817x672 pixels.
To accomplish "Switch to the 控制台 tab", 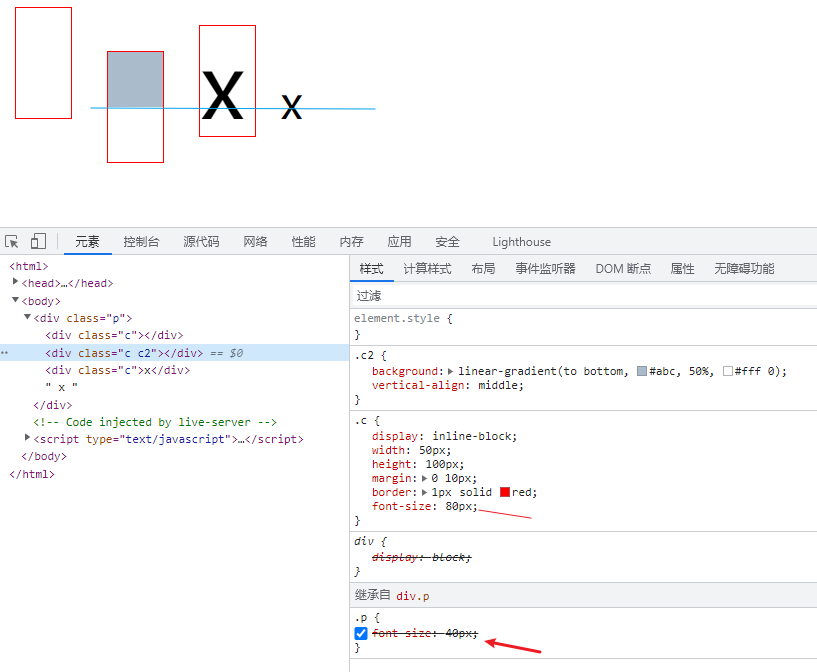I will (x=141, y=242).
